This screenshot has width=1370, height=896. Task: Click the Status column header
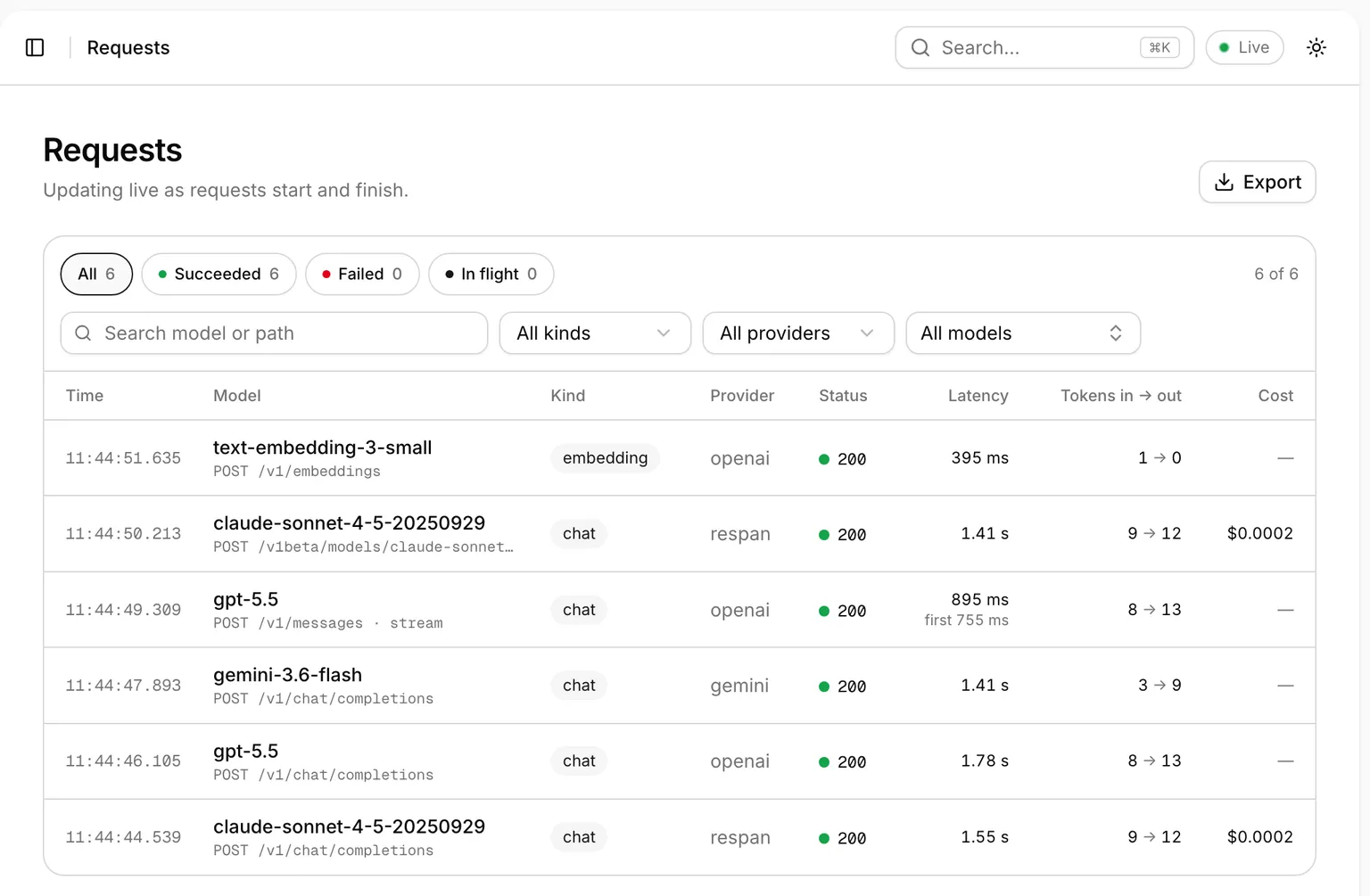(x=843, y=396)
